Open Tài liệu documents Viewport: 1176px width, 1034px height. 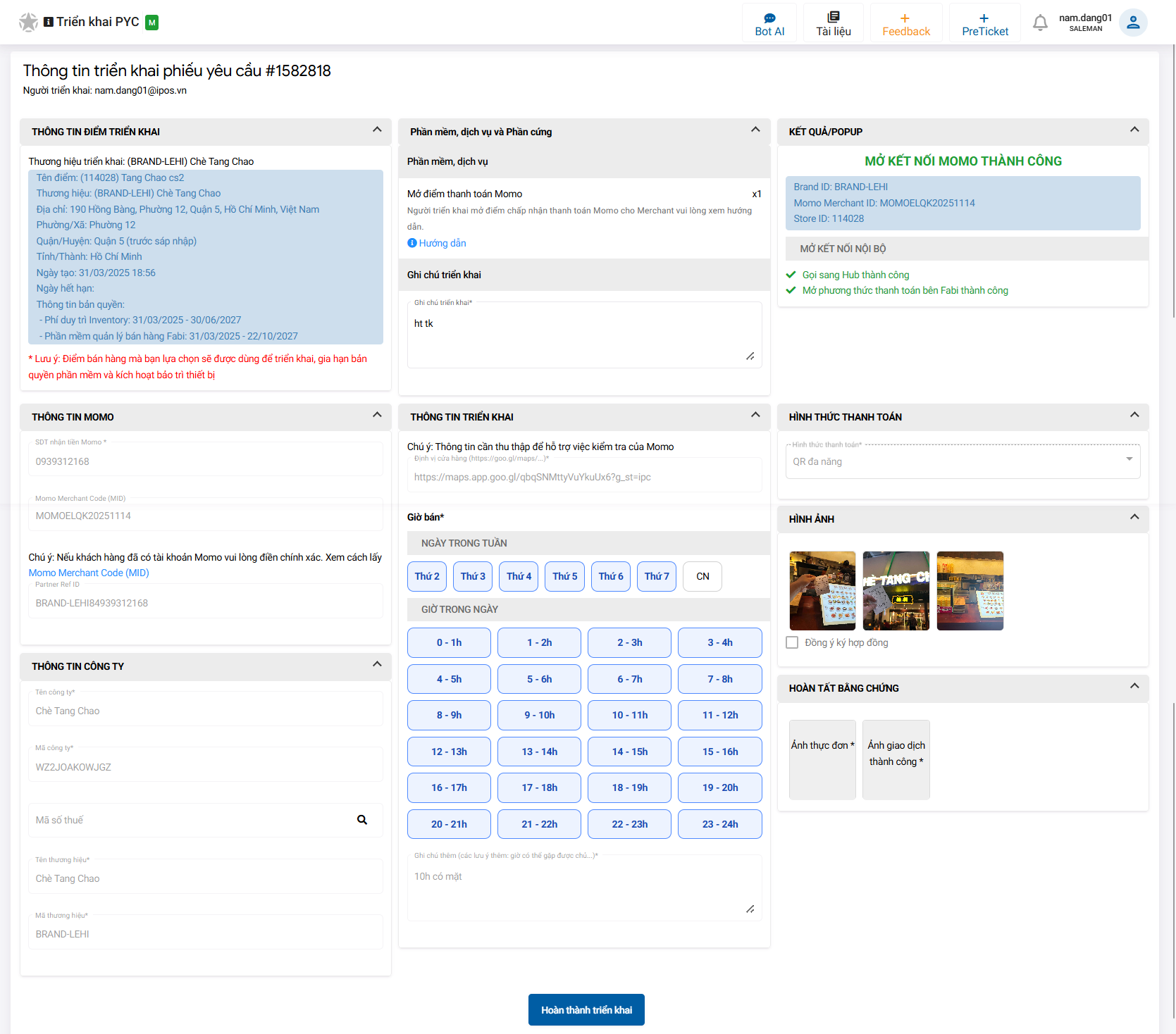pyautogui.click(x=834, y=23)
